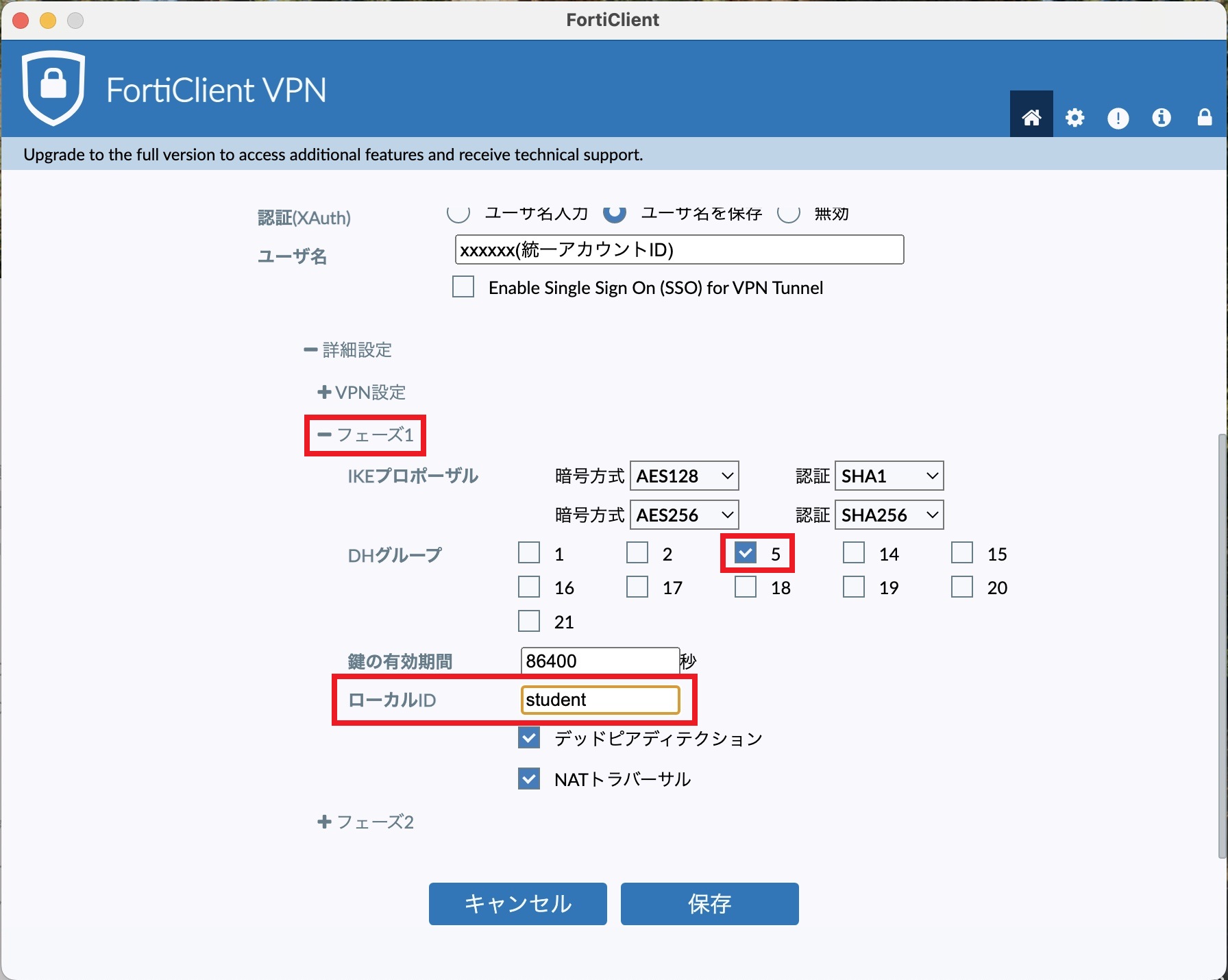Image resolution: width=1228 pixels, height=980 pixels.
Task: Click the ローカルID input field
Action: (600, 700)
